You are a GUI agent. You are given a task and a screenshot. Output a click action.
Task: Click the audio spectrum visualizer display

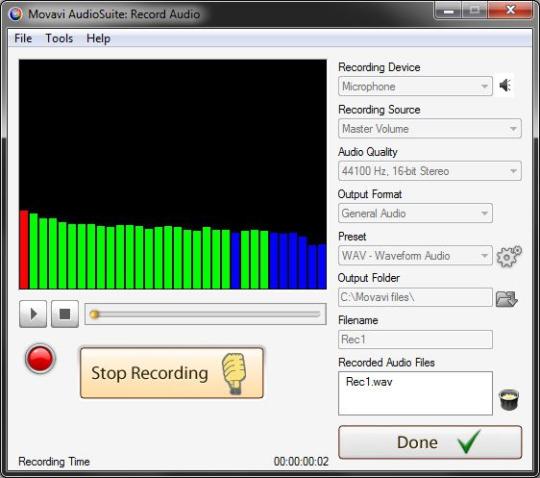point(173,174)
